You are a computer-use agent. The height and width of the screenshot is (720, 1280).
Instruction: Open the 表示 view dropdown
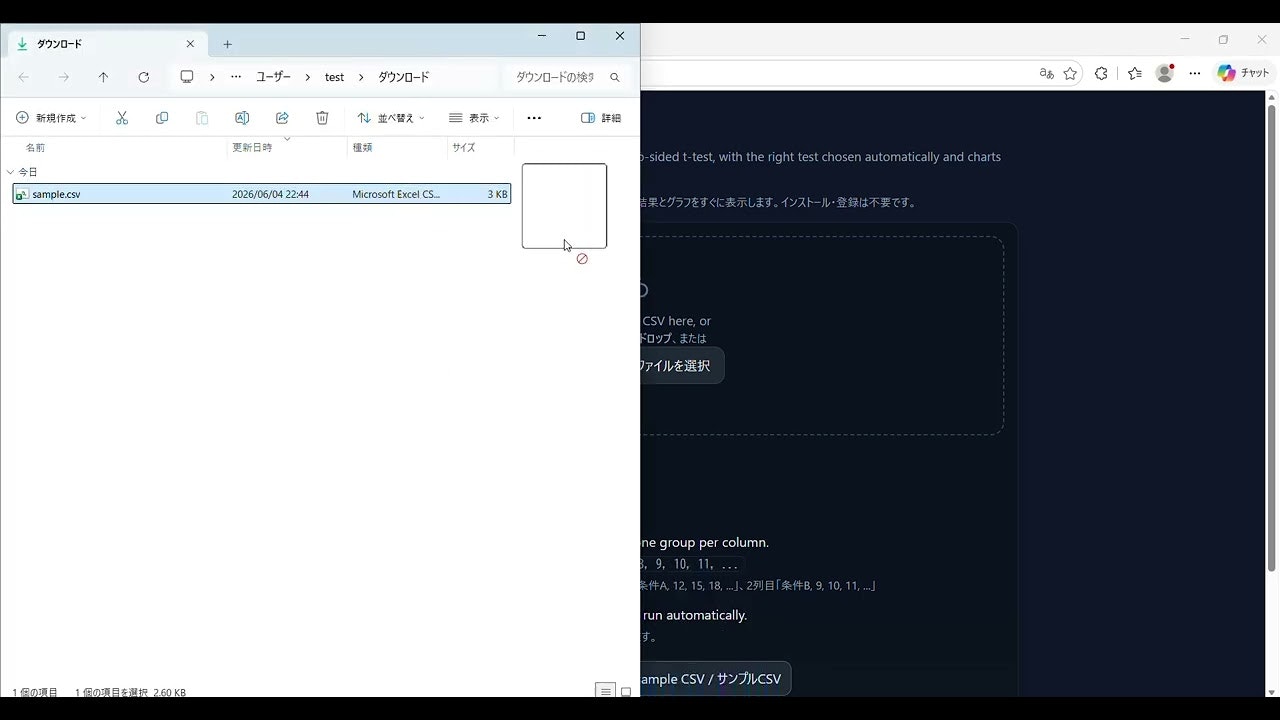pyautogui.click(x=474, y=118)
